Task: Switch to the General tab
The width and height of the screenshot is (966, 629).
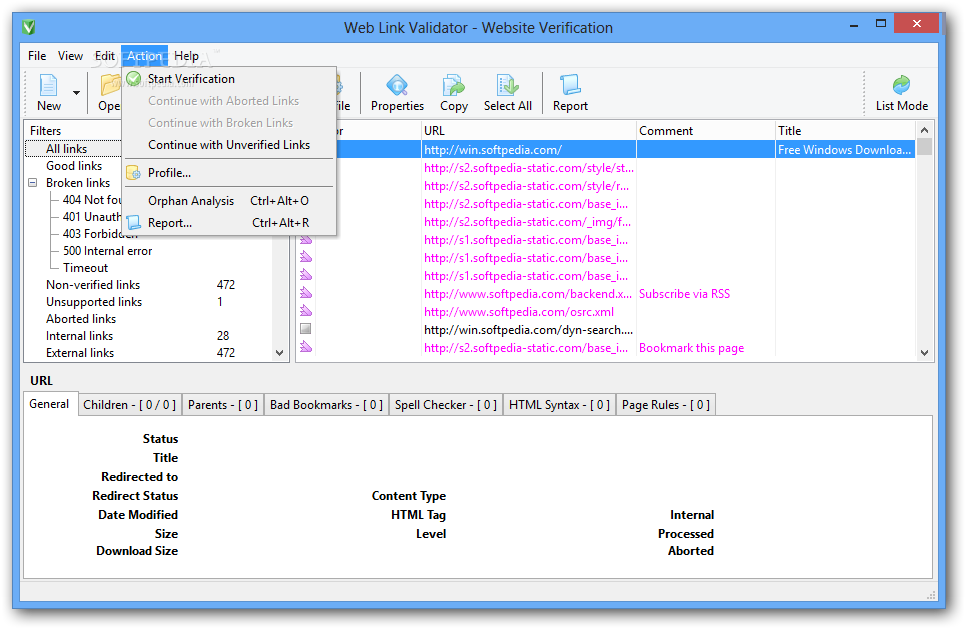Action: click(x=49, y=404)
